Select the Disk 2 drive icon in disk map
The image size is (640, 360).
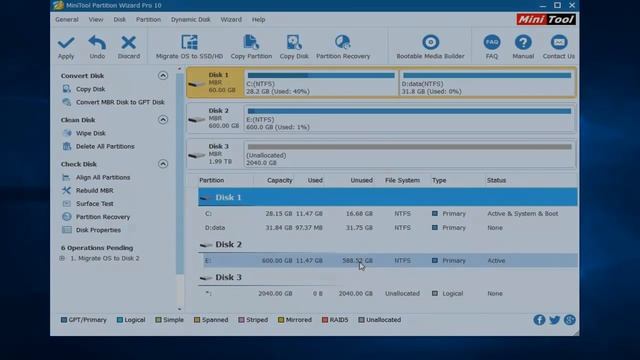click(196, 119)
